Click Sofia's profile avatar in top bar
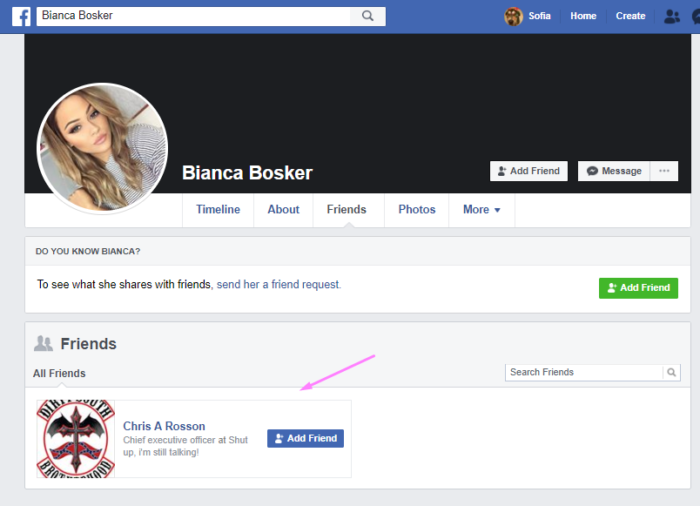This screenshot has width=700, height=506. pyautogui.click(x=513, y=17)
